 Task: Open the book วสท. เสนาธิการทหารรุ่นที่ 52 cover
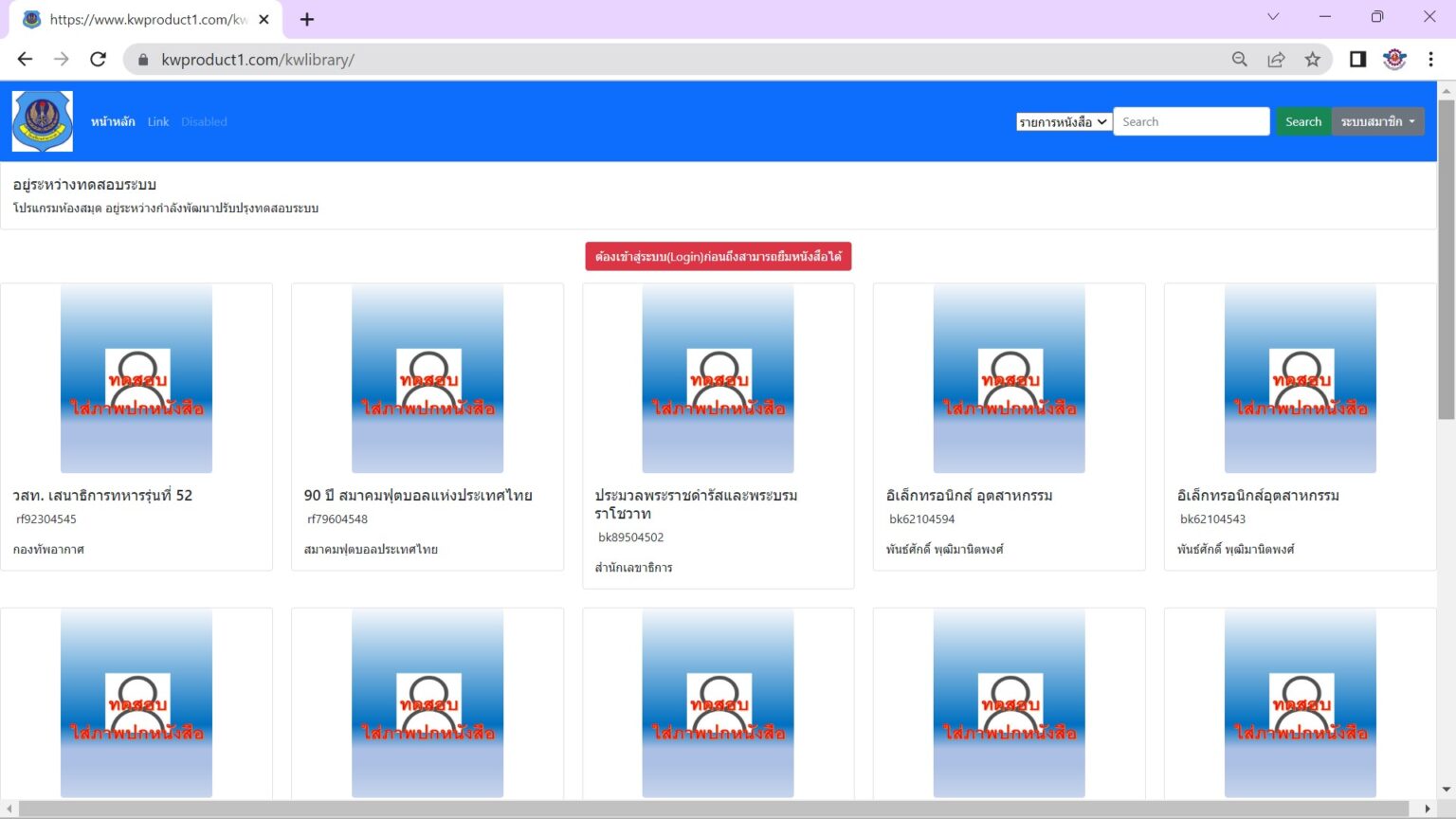pyautogui.click(x=136, y=378)
